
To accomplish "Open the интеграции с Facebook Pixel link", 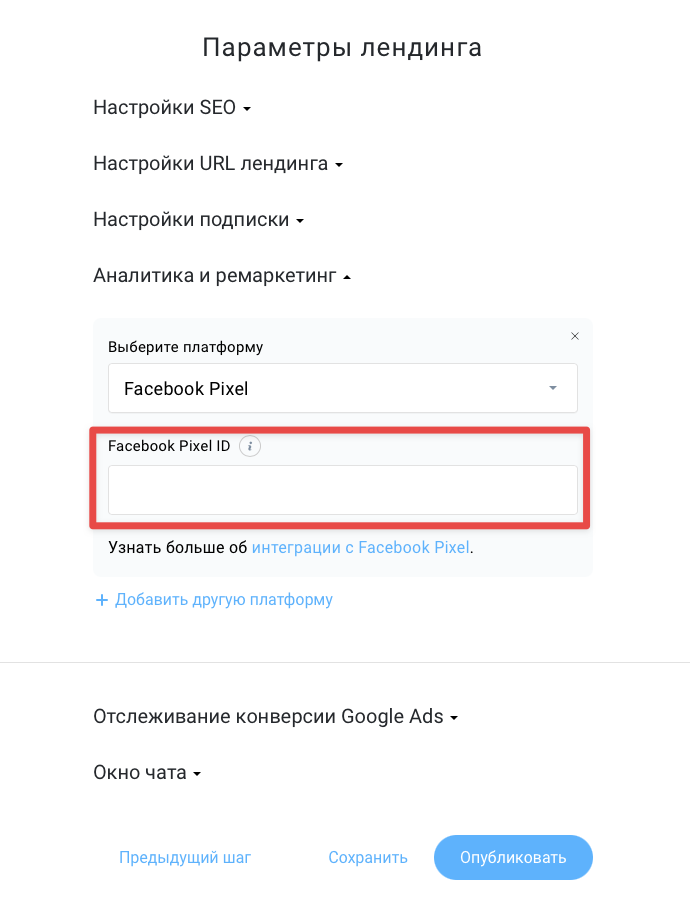I will [x=361, y=547].
